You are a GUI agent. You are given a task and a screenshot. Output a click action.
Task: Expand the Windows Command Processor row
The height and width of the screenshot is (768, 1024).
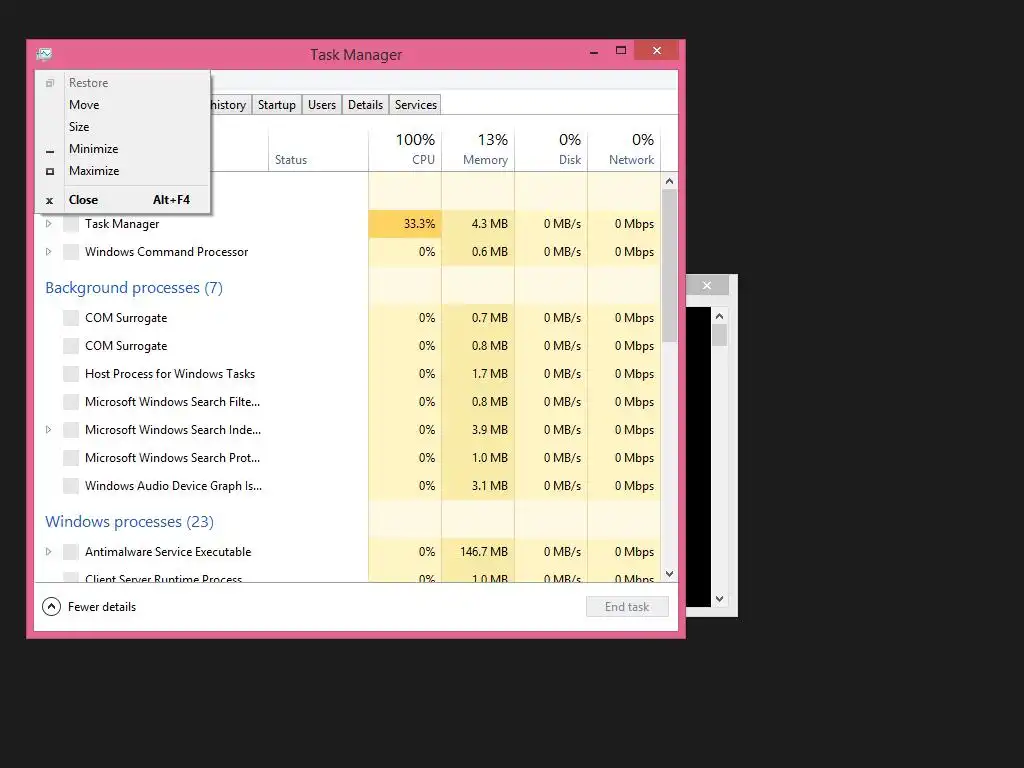point(48,252)
